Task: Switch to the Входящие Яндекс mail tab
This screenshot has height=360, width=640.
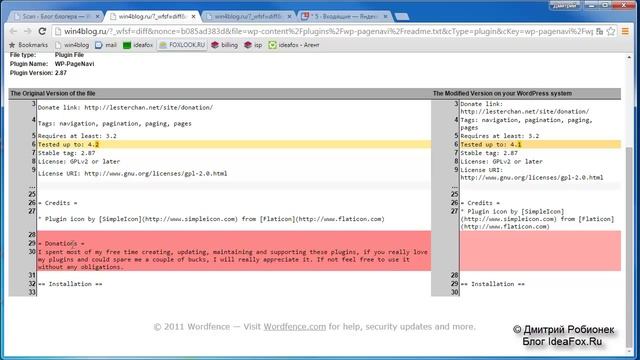Action: point(343,16)
